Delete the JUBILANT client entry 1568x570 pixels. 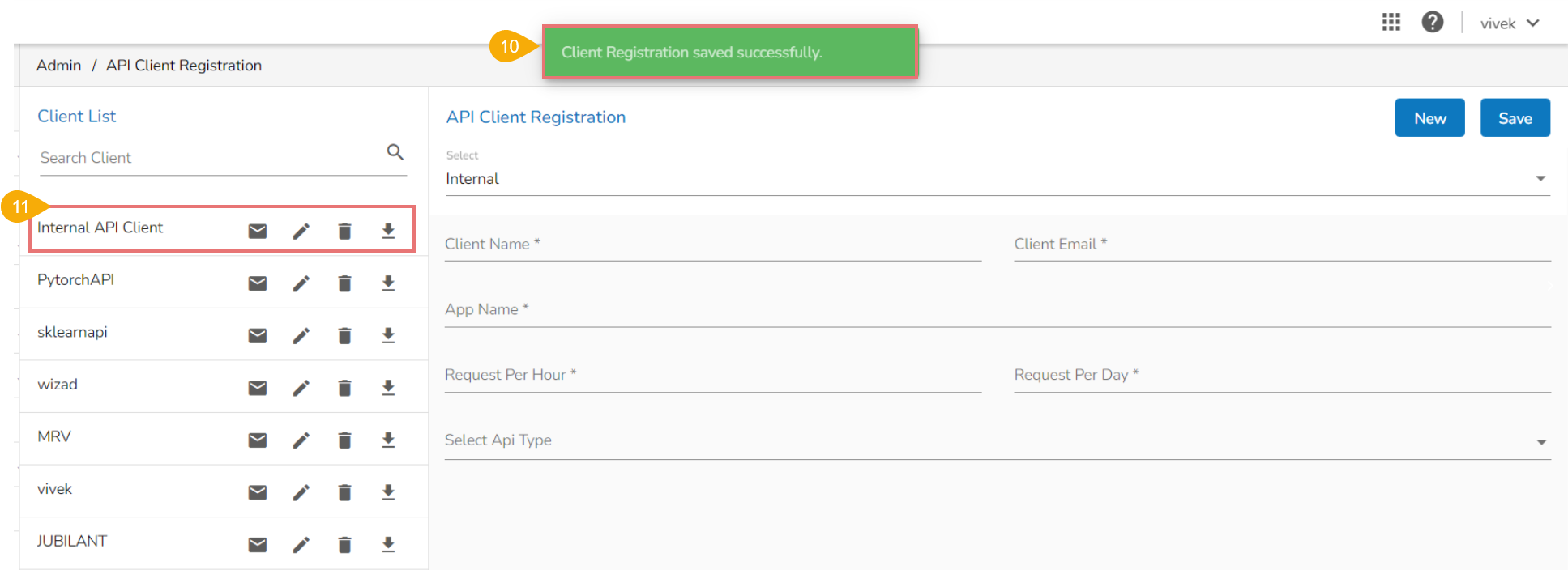[x=344, y=545]
